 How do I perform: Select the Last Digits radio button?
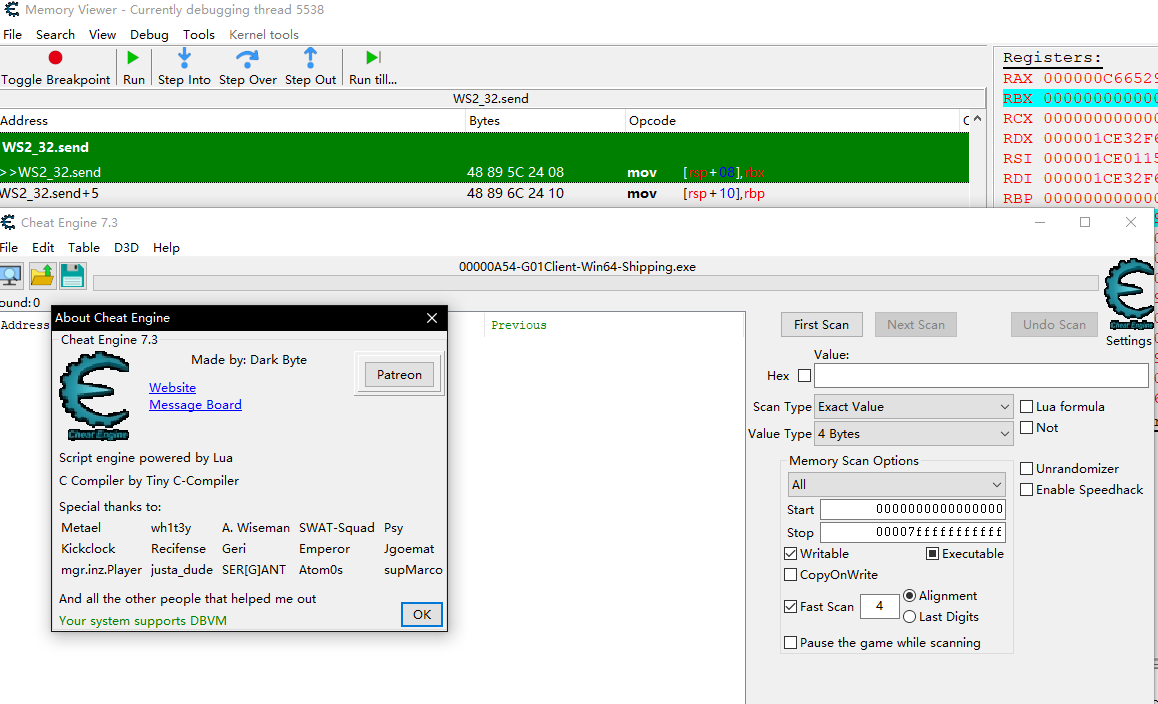point(909,616)
